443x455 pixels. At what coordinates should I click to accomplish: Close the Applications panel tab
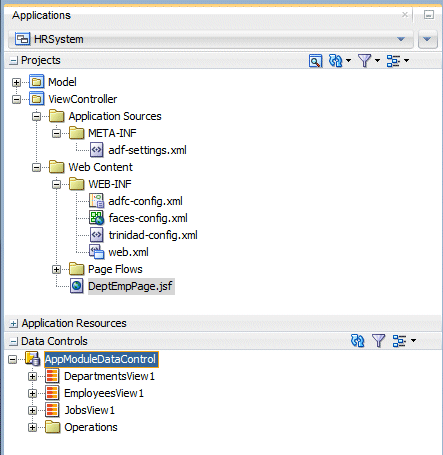pyautogui.click(x=405, y=14)
